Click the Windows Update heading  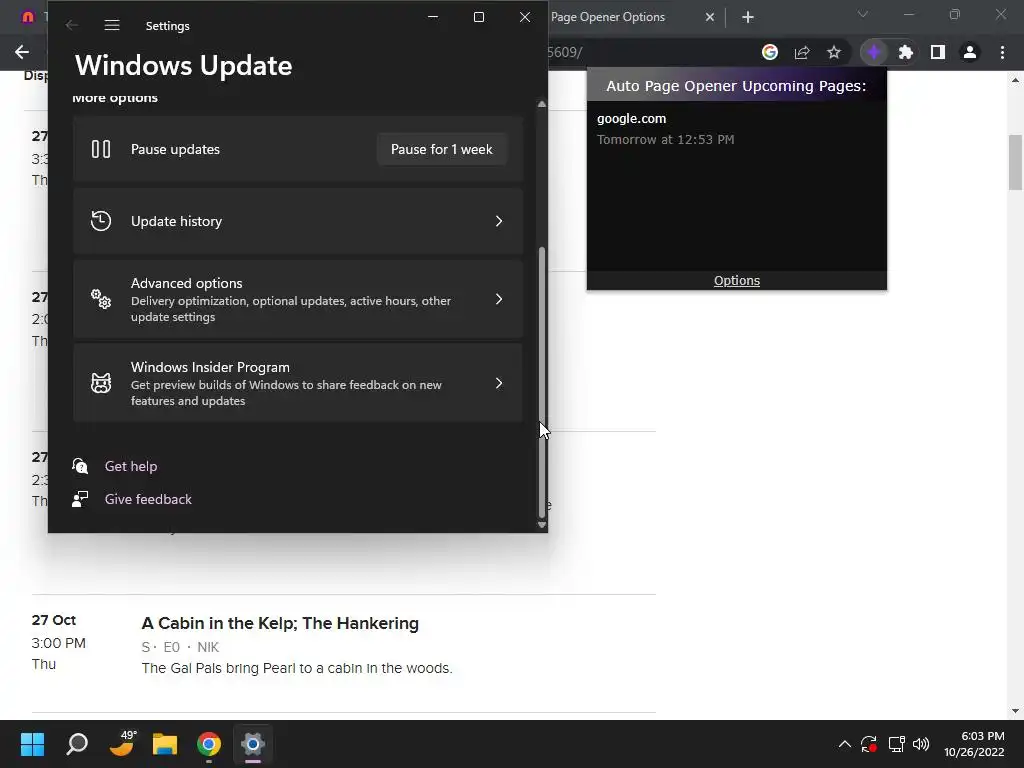tap(184, 65)
